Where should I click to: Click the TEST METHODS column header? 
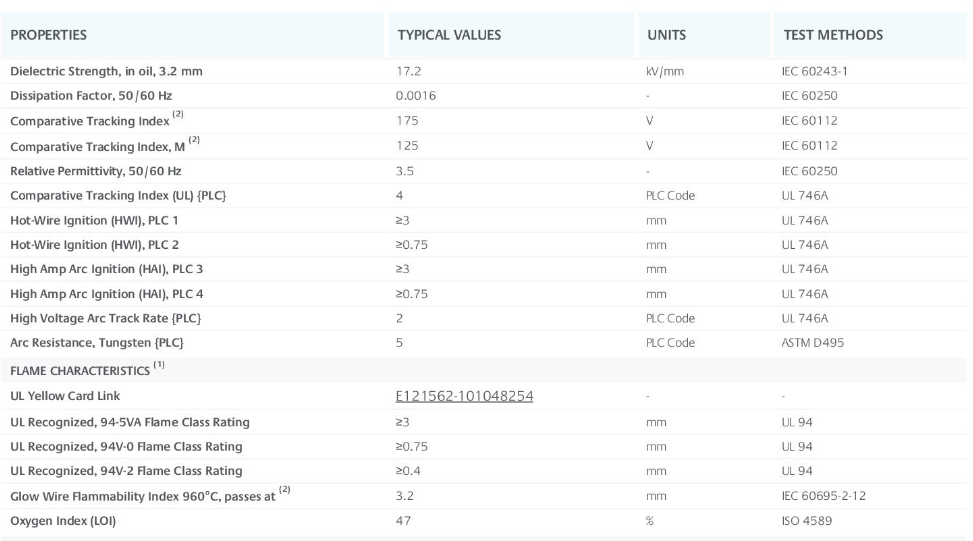[x=833, y=35]
